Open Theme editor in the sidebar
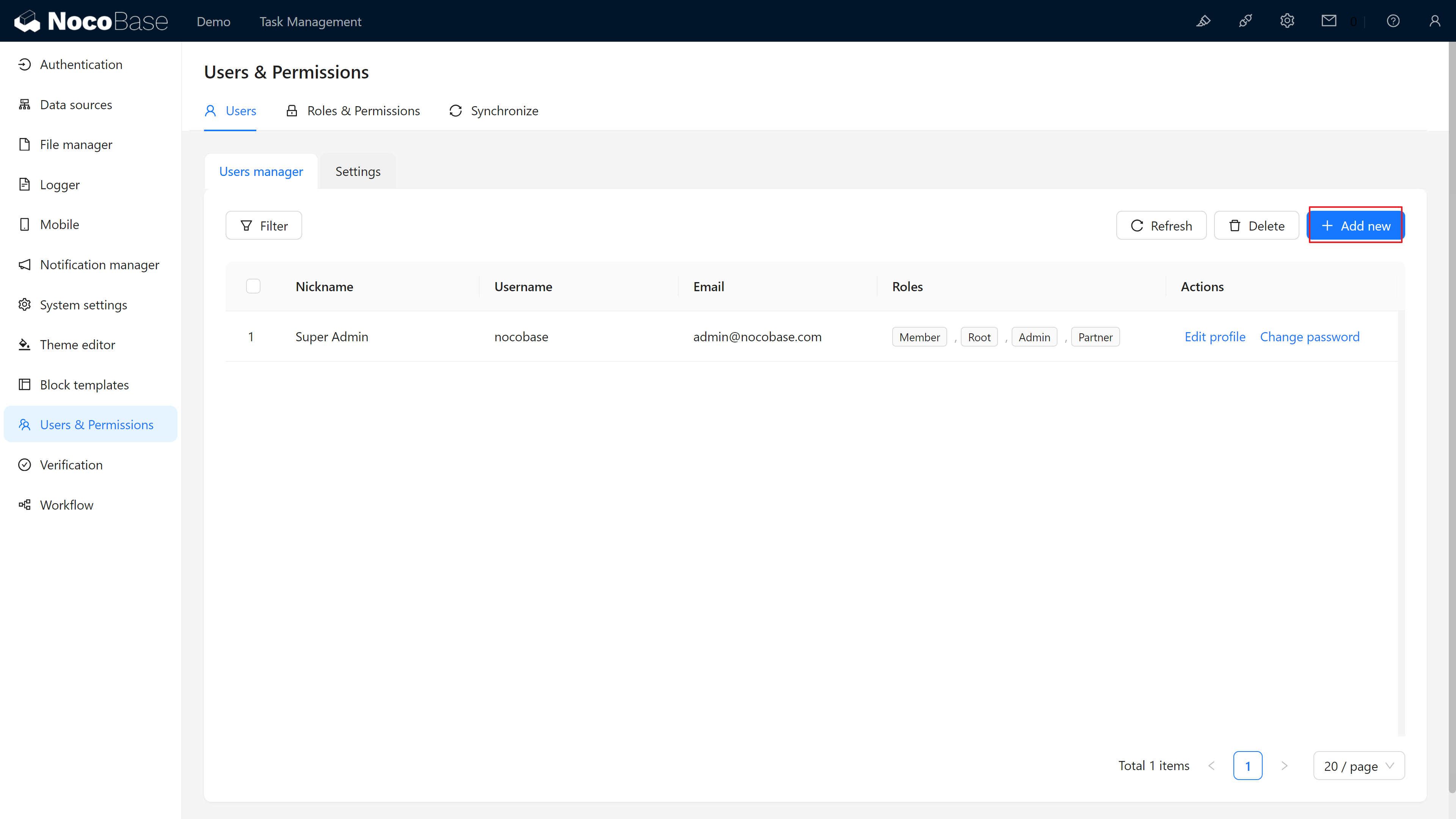This screenshot has height=819, width=1456. [77, 345]
